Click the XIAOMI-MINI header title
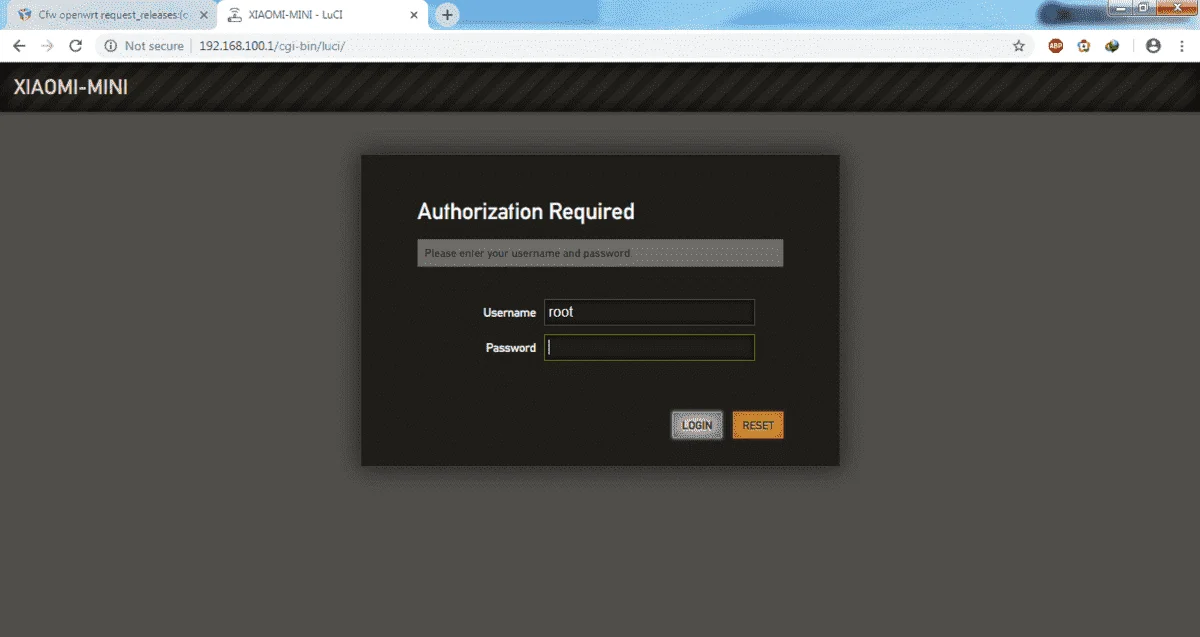The width and height of the screenshot is (1200, 637). tap(70, 87)
